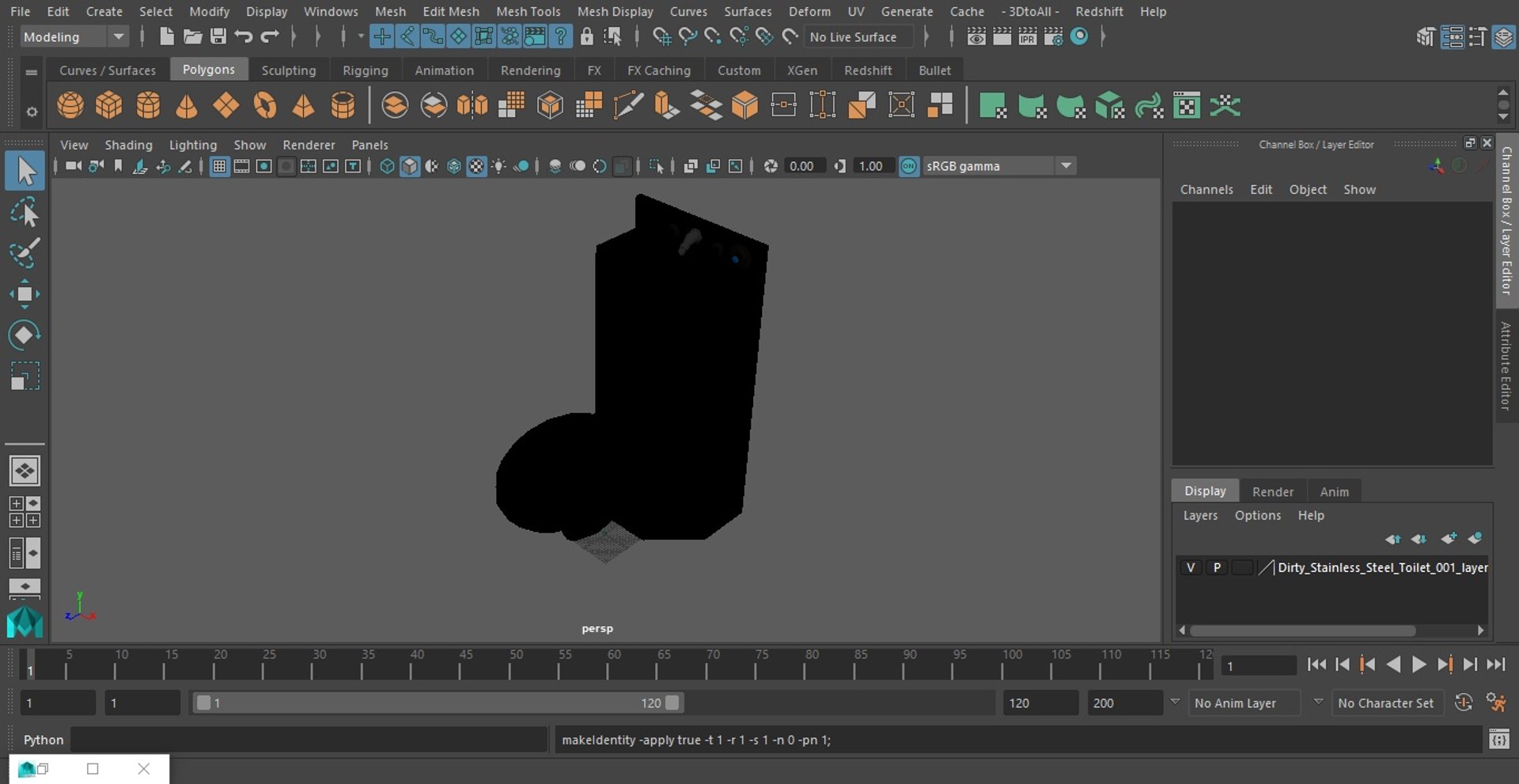
Task: Open the No Character Set dropdown
Action: (1388, 703)
